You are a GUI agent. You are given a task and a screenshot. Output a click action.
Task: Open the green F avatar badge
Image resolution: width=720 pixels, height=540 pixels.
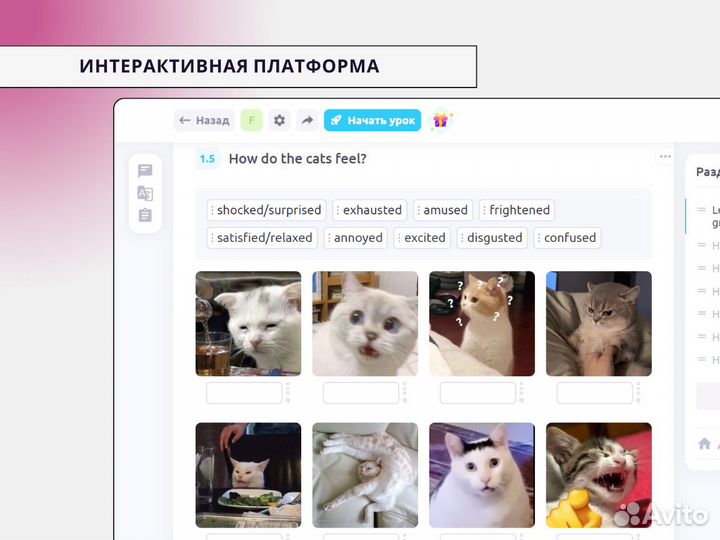click(252, 120)
